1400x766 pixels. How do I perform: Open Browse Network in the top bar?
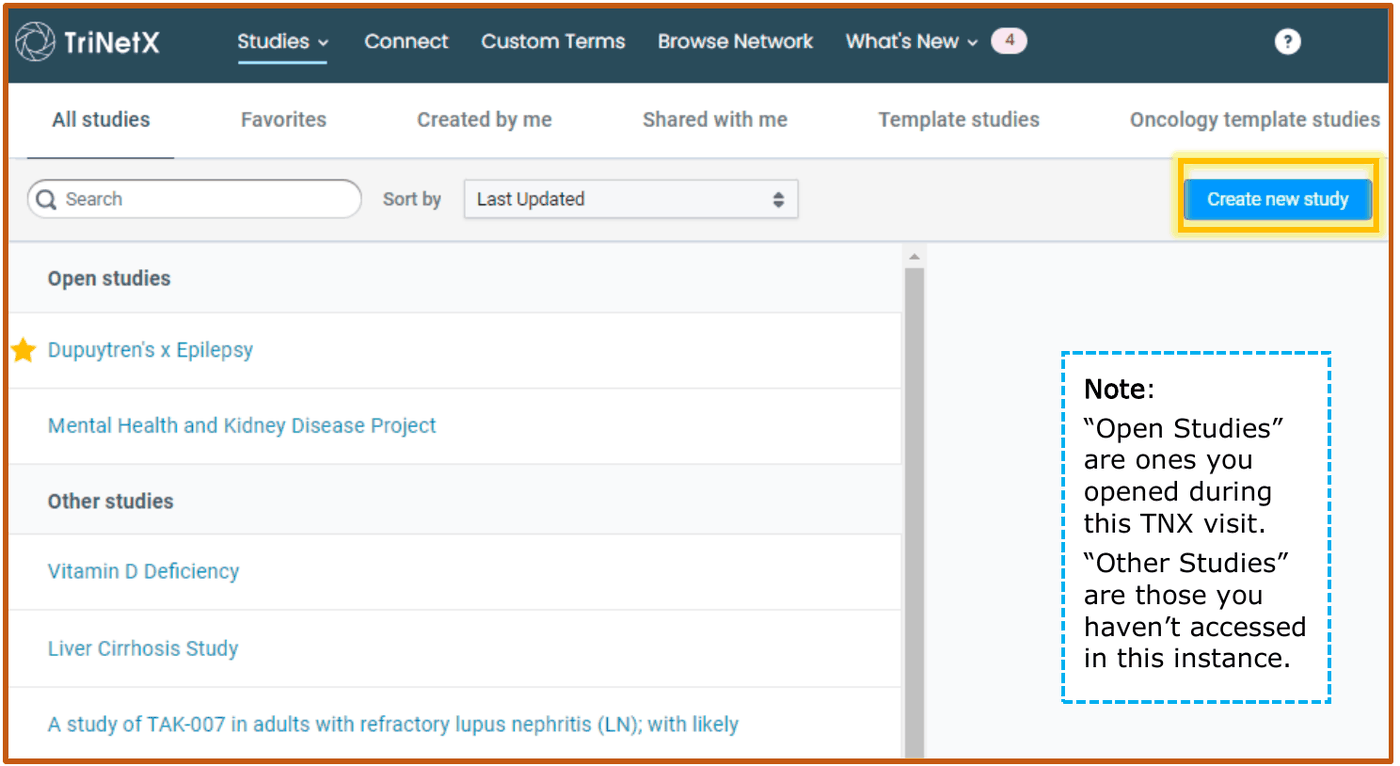pyautogui.click(x=735, y=42)
